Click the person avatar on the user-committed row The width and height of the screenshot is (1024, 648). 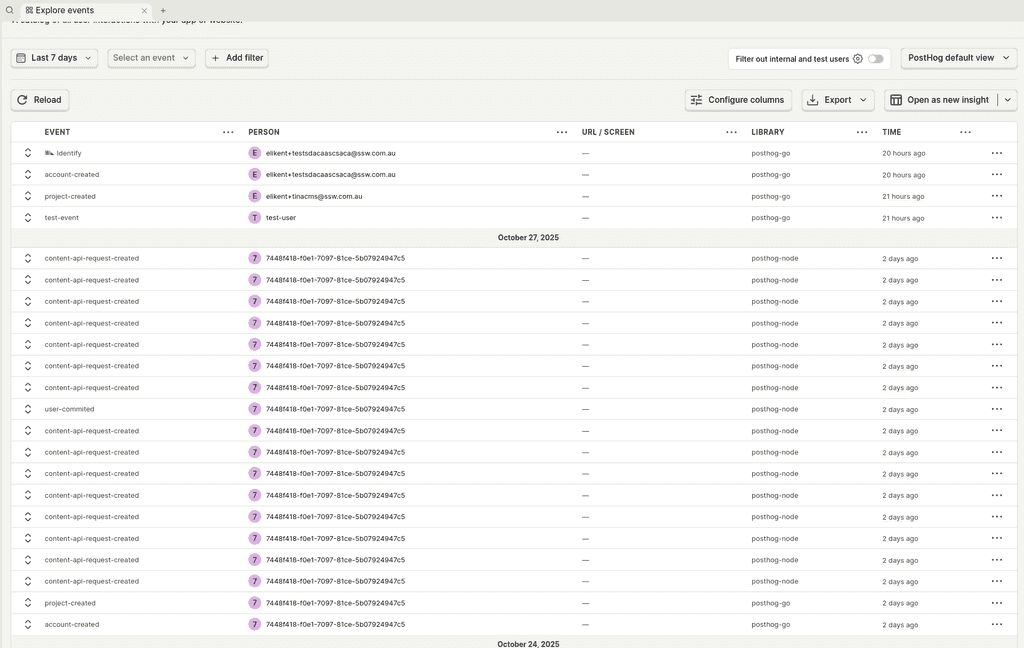point(255,409)
